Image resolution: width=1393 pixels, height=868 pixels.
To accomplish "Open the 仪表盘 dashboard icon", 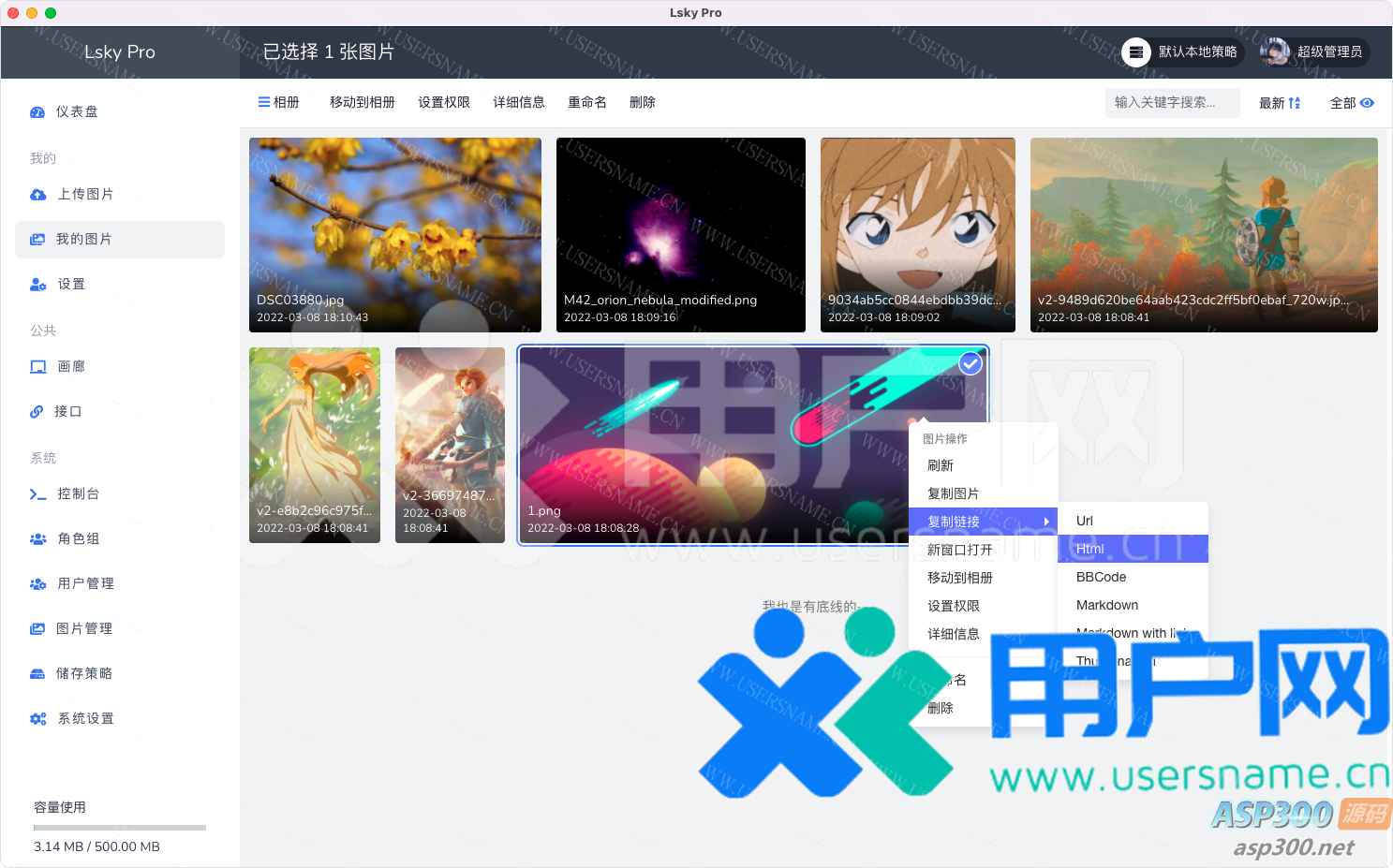I will [x=37, y=112].
